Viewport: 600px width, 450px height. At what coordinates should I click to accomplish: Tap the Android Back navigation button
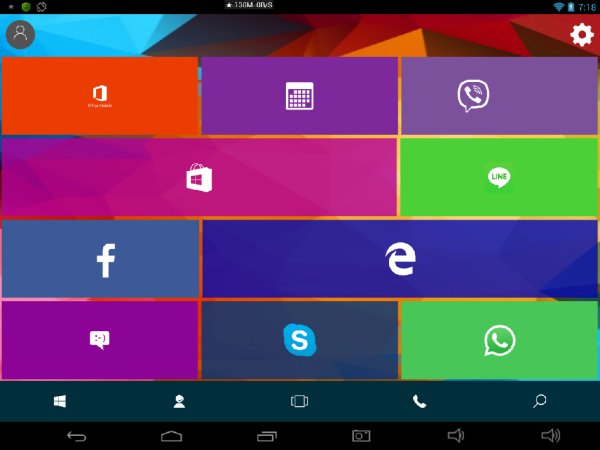coord(77,436)
